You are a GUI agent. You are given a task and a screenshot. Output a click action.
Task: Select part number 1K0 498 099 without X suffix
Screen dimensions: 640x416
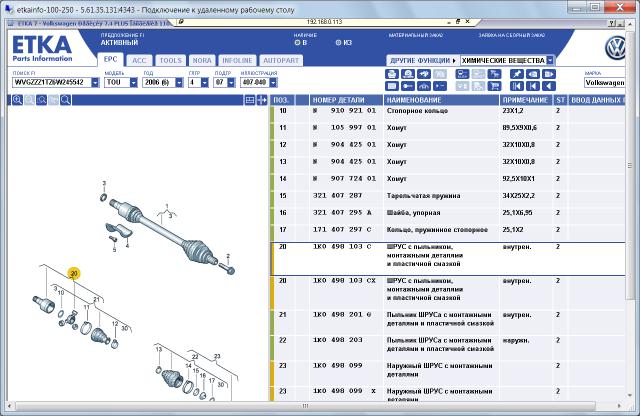coord(338,365)
